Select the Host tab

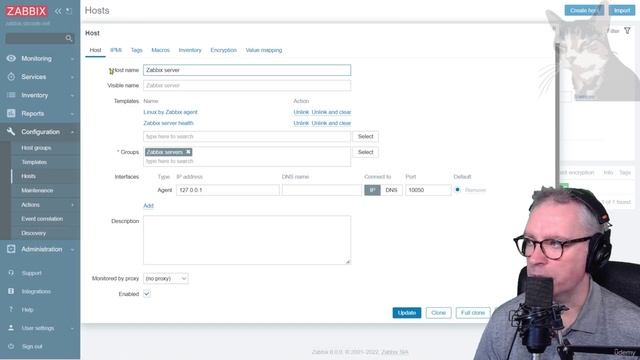click(x=95, y=50)
